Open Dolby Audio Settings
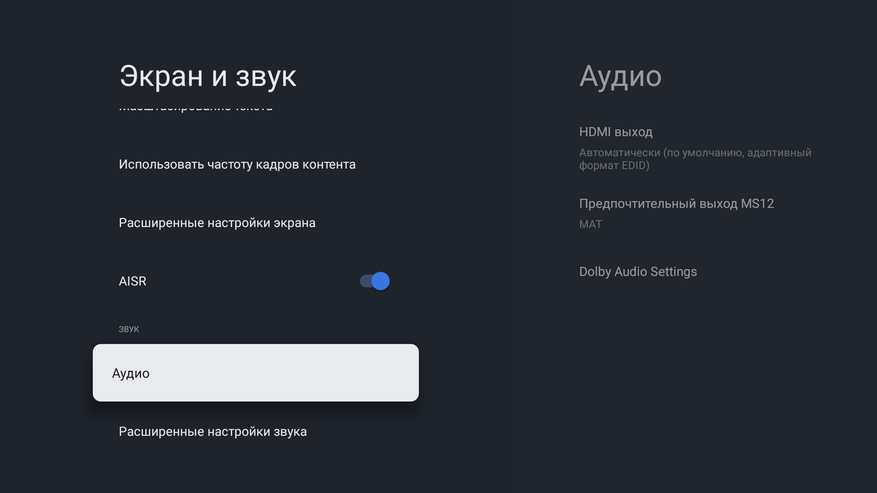The image size is (877, 493). pos(638,271)
